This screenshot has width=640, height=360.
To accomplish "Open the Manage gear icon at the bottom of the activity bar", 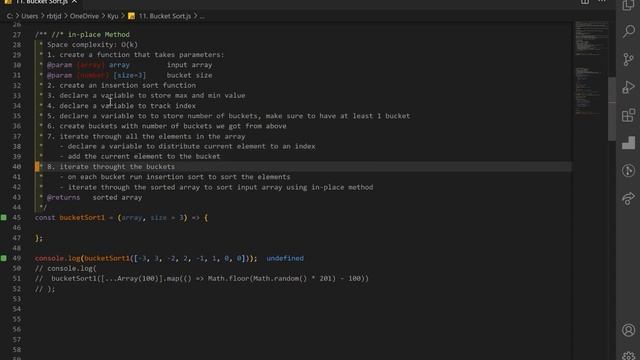I will click(629, 356).
